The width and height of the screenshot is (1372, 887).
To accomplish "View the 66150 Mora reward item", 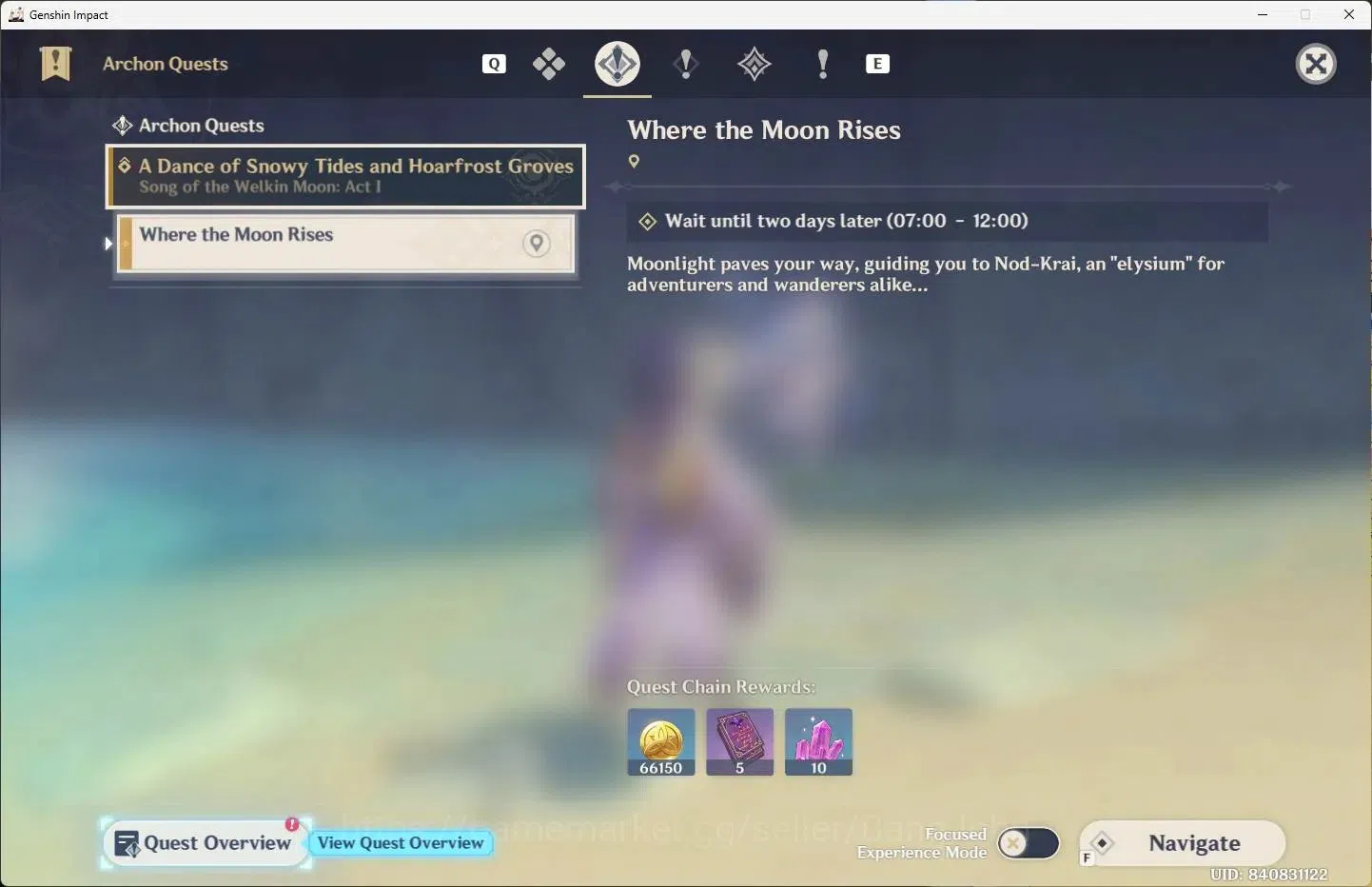I will coord(661,741).
